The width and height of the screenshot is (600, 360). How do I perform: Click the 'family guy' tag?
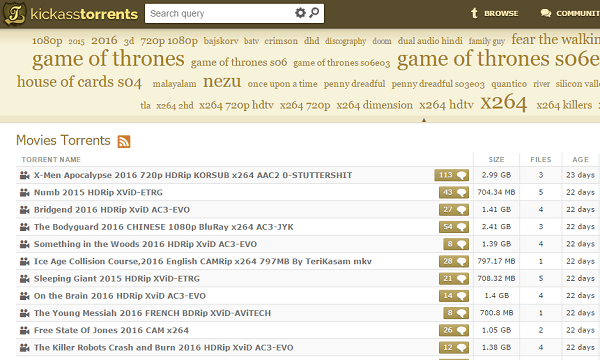pyautogui.click(x=487, y=41)
